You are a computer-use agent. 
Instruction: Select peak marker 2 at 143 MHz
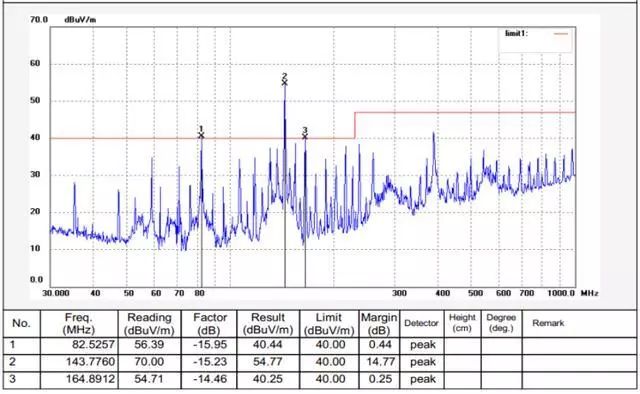tap(284, 82)
